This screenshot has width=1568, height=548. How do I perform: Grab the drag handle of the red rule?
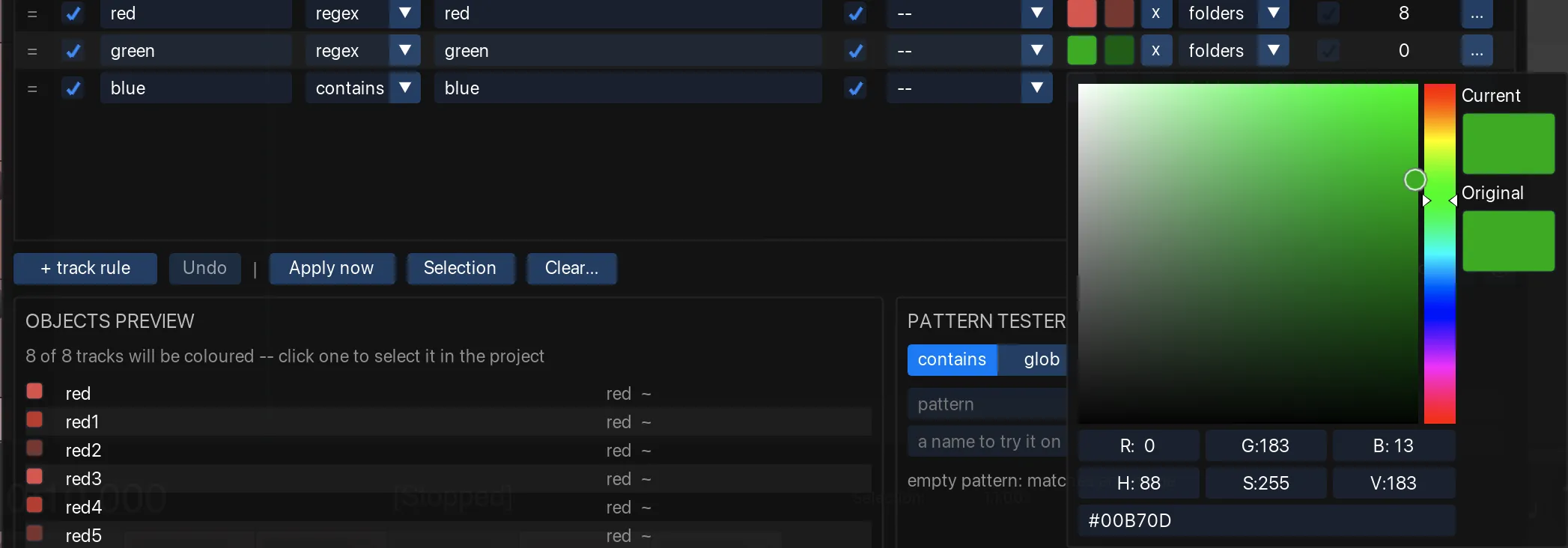point(32,13)
